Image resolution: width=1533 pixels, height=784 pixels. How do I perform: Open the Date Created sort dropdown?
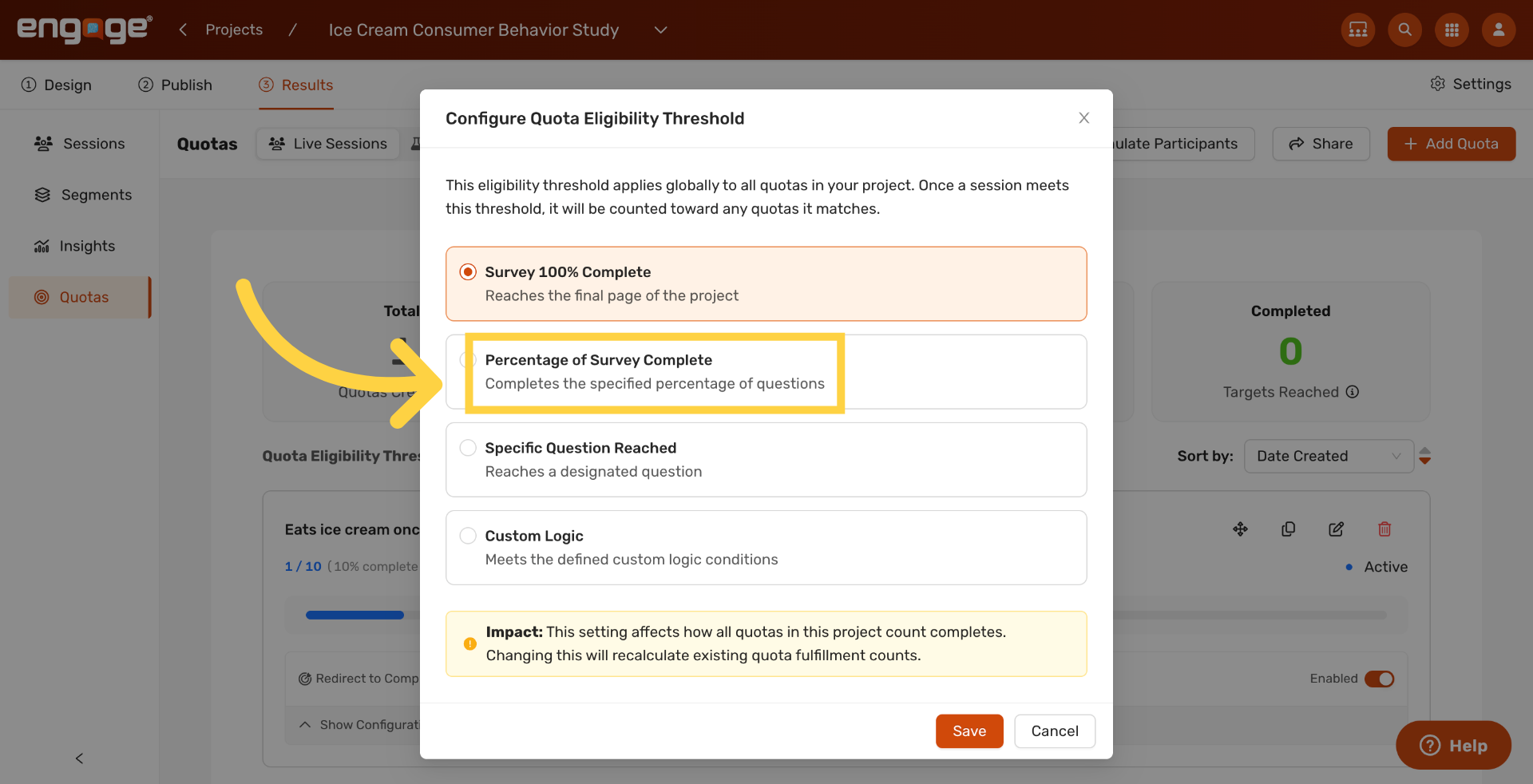pos(1329,456)
